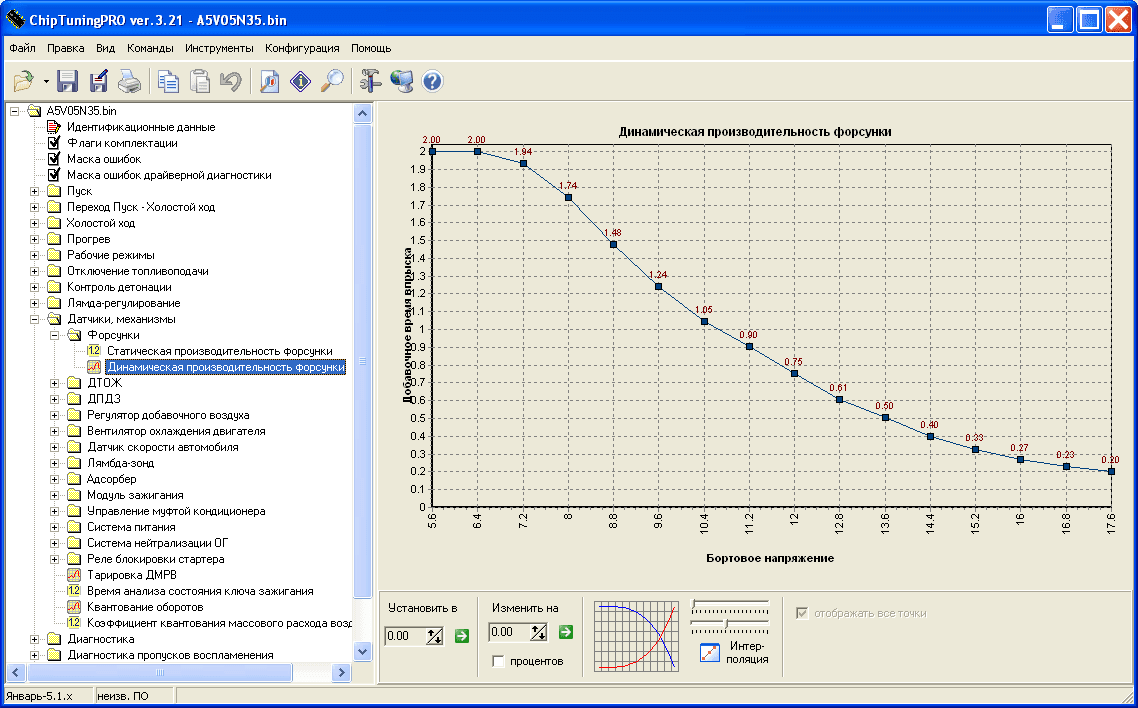This screenshot has width=1138, height=708.
Task: Click the hammer and wrench settings icon
Action: click(370, 81)
